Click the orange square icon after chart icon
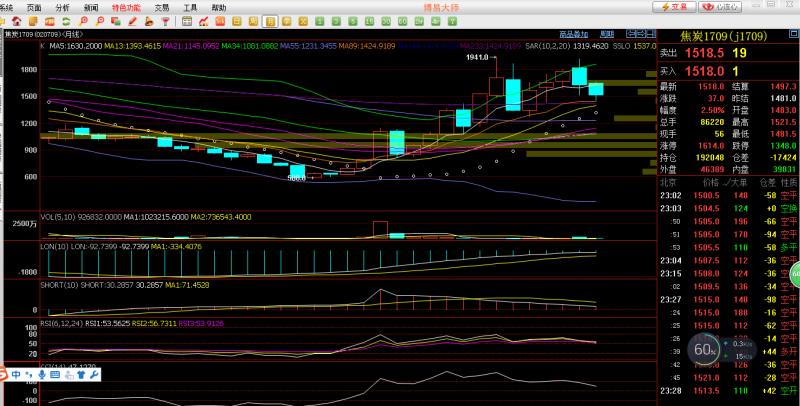The image size is (800, 406). coord(220,21)
